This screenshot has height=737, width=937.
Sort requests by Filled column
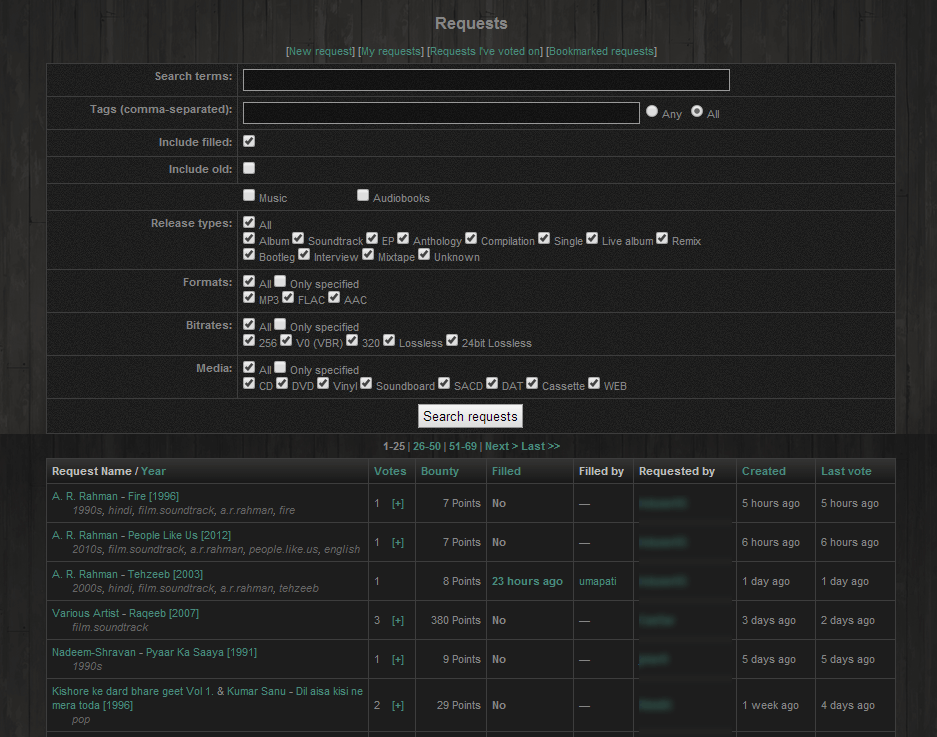(x=506, y=471)
